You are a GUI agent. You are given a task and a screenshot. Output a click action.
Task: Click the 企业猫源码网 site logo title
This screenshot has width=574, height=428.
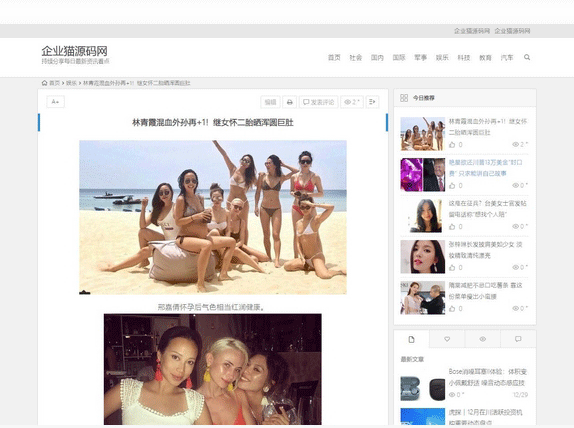point(74,51)
